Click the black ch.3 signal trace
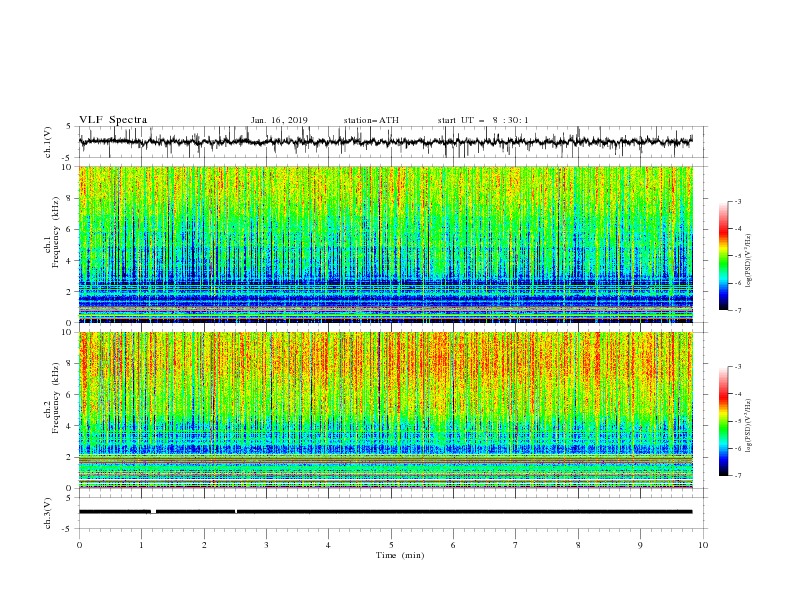This screenshot has width=792, height=612. (385, 512)
